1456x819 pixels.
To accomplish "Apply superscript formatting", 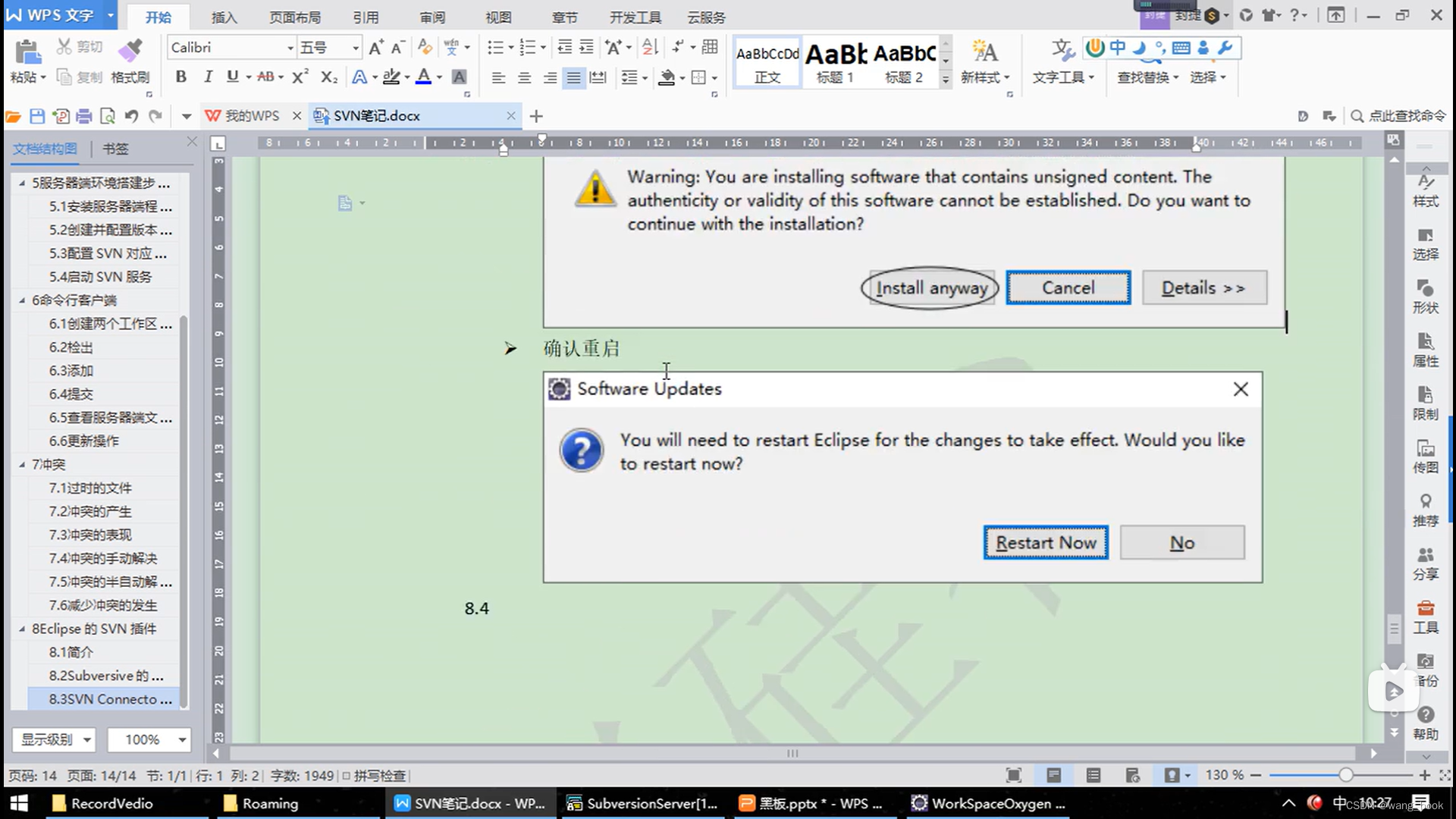I will (x=300, y=77).
